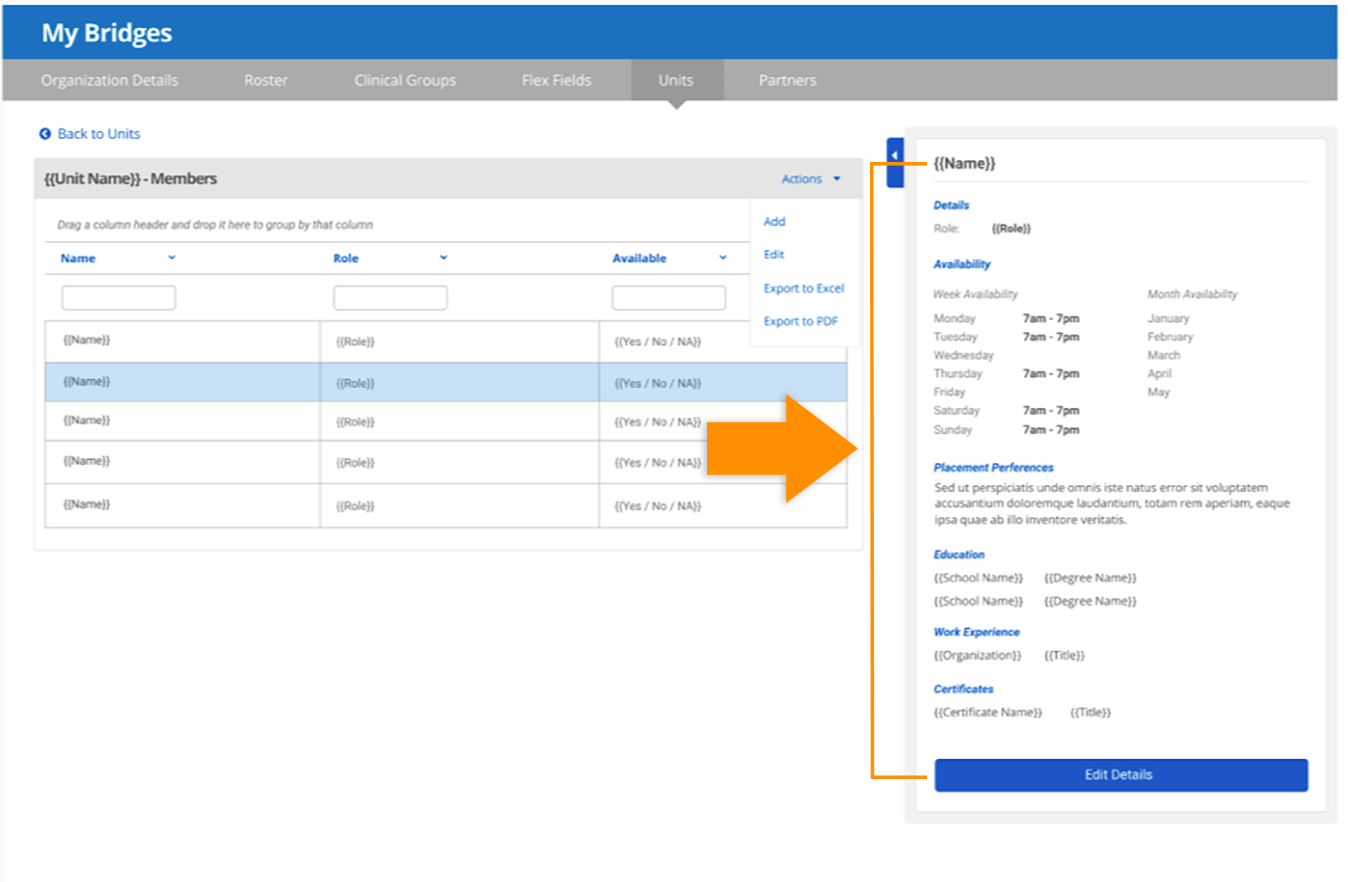Click Monday in Week Availability
This screenshot has height=882, width=1348.
955,318
